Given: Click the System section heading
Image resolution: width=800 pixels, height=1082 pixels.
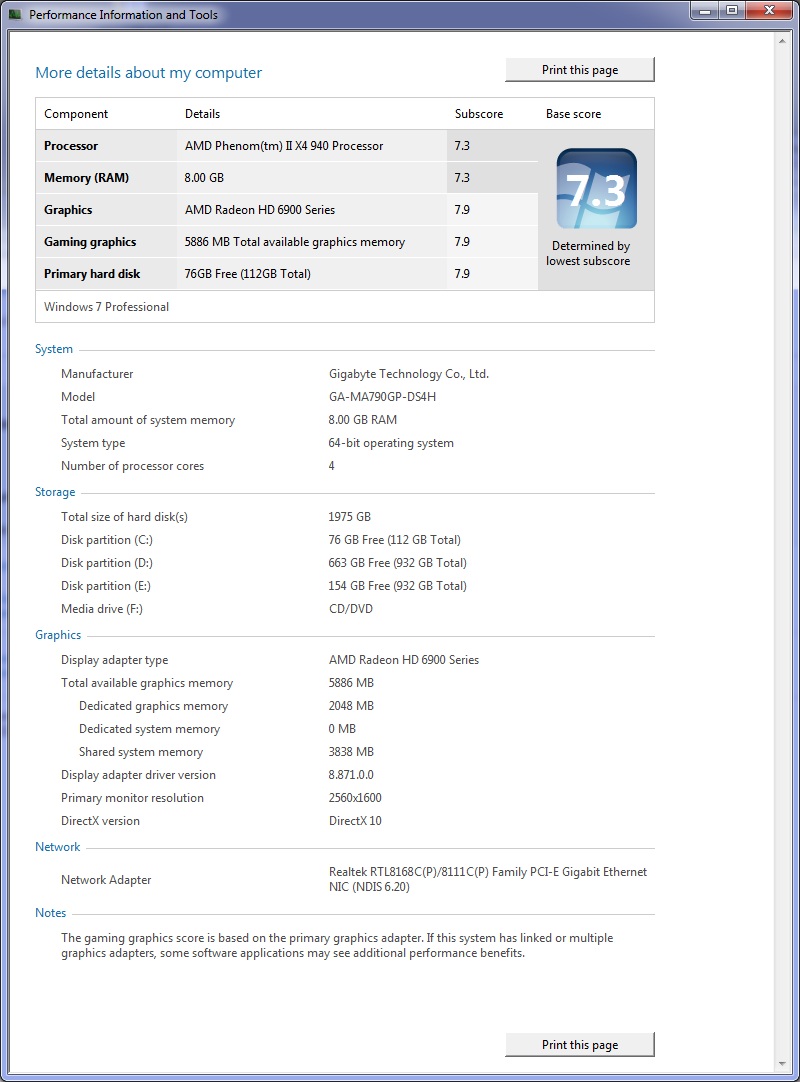Looking at the screenshot, I should click(54, 349).
